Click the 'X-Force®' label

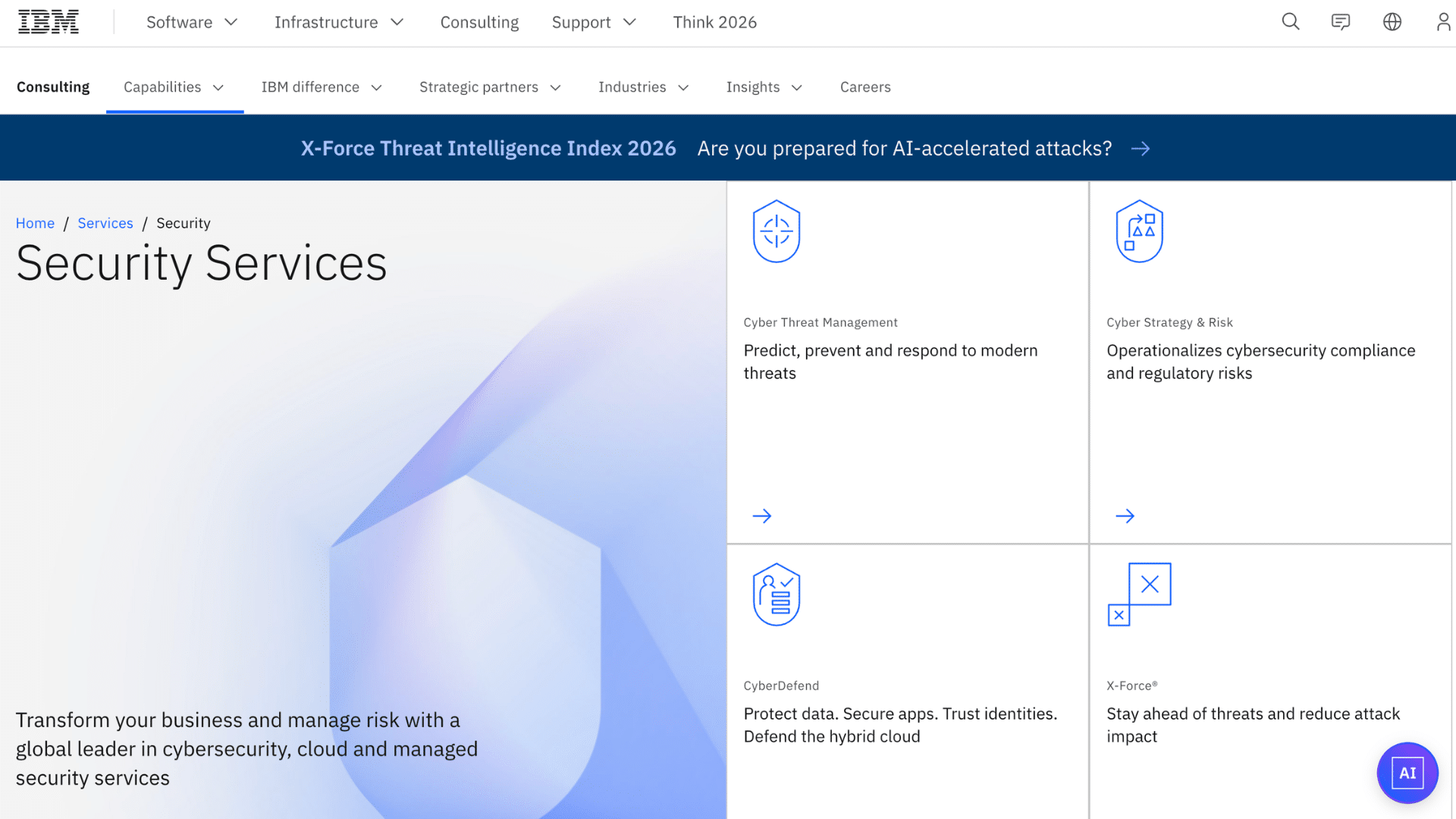pos(1131,686)
